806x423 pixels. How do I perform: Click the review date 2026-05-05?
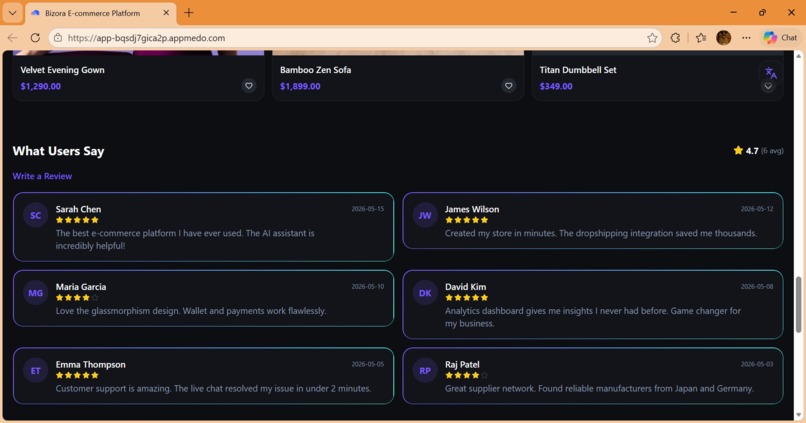(x=368, y=364)
